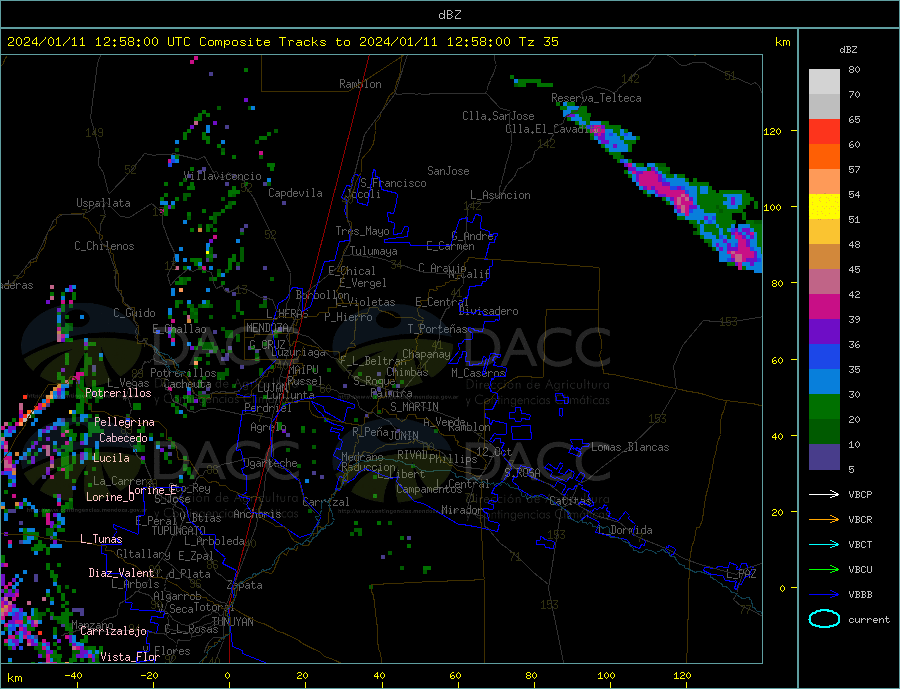Viewport: 900px width, 689px height.
Task: Choose the lightest gray swatch atop the scale
Action: [824, 82]
